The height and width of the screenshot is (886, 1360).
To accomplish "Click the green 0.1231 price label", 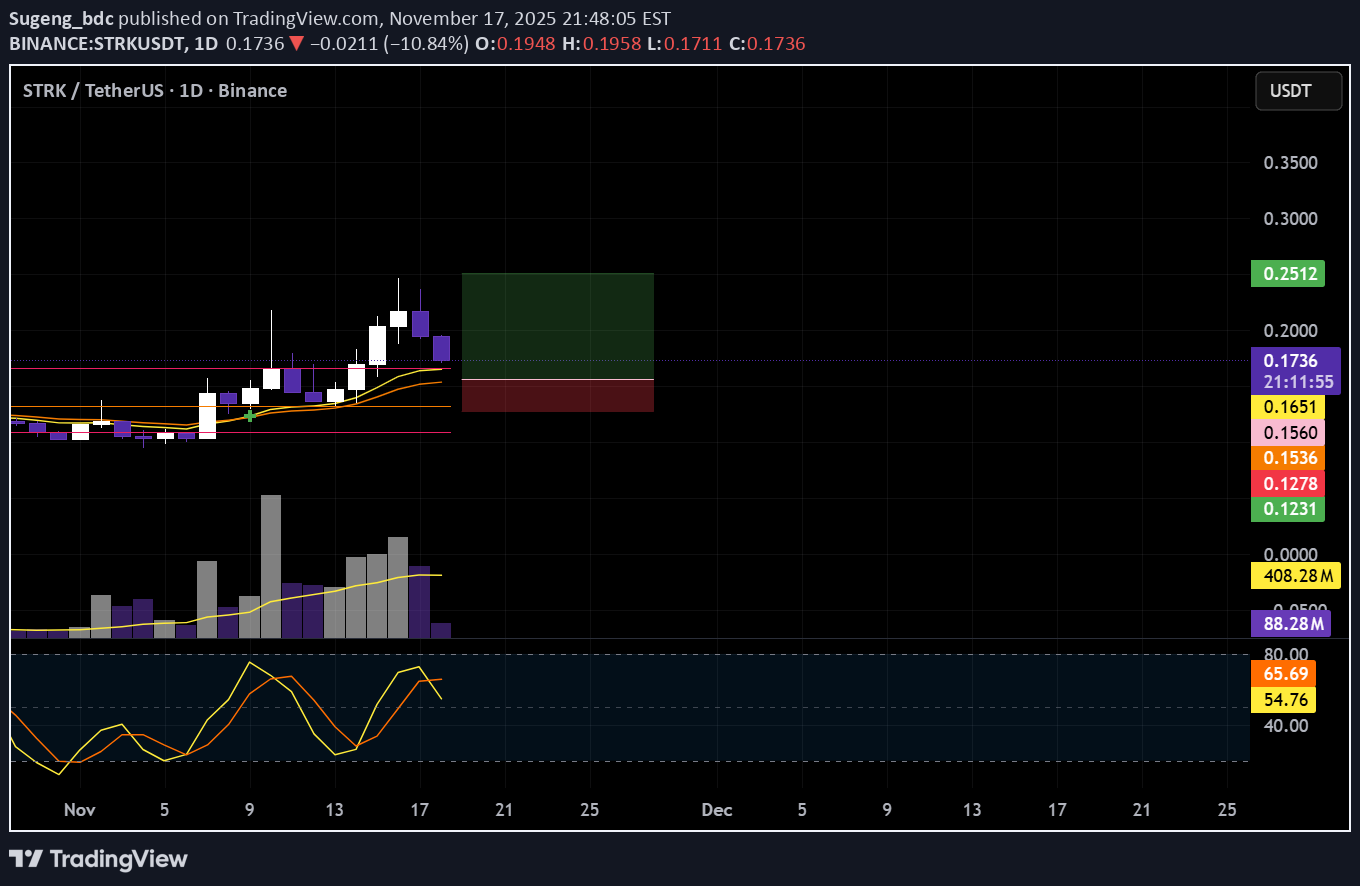I will [x=1287, y=509].
